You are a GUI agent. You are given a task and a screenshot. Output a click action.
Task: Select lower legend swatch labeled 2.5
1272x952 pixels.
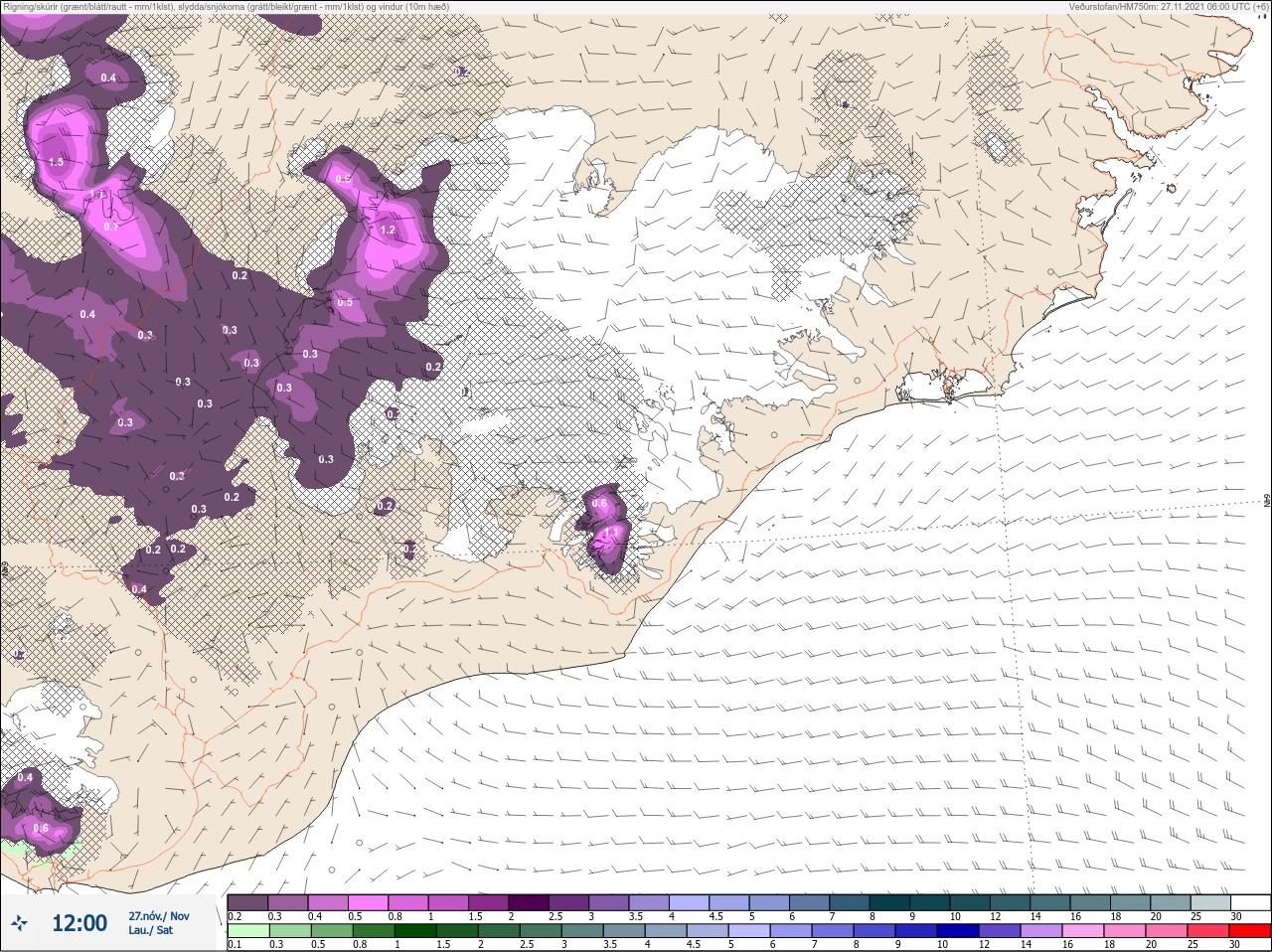[x=541, y=930]
